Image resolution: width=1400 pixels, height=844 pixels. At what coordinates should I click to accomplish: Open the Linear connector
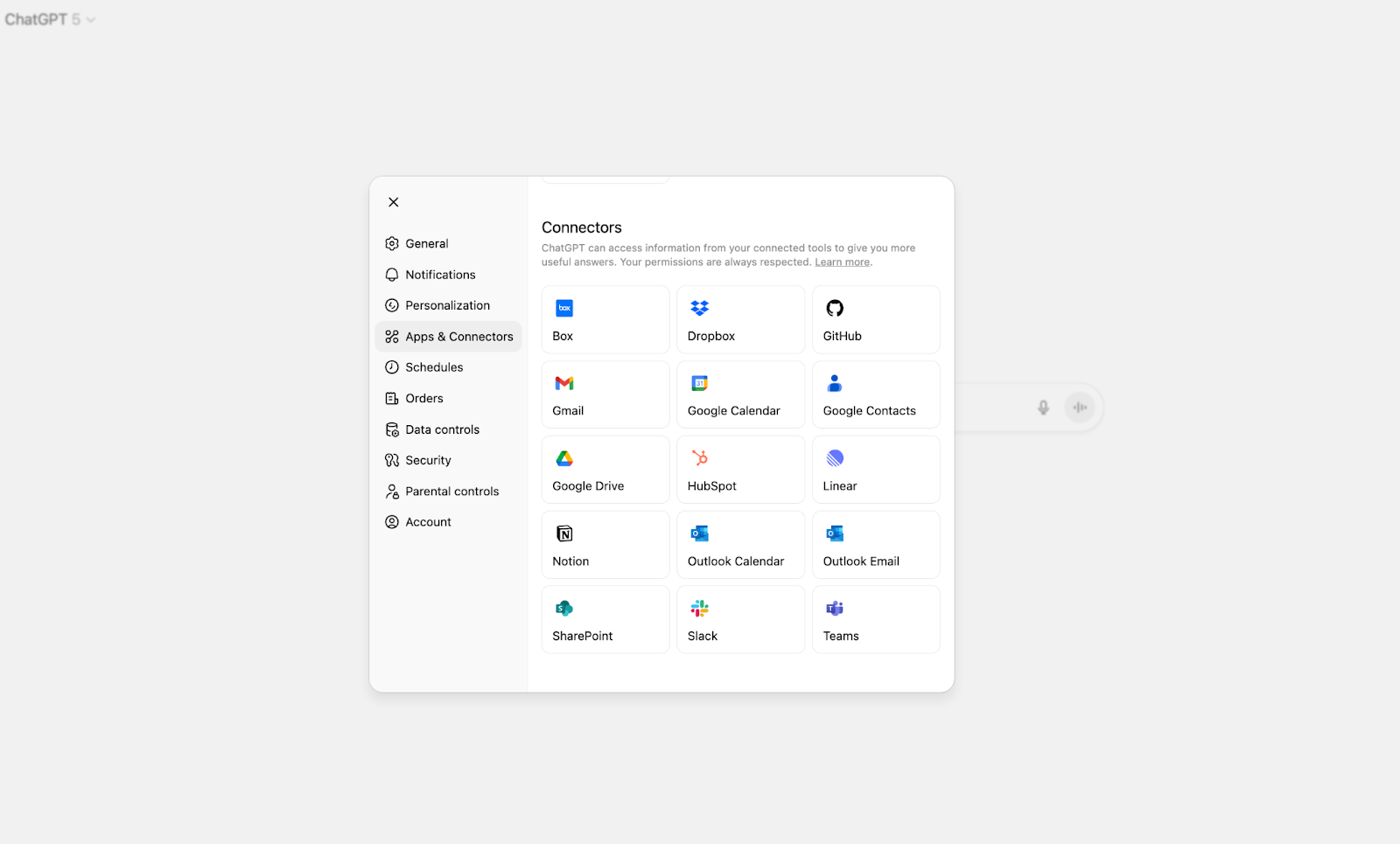[x=874, y=470]
